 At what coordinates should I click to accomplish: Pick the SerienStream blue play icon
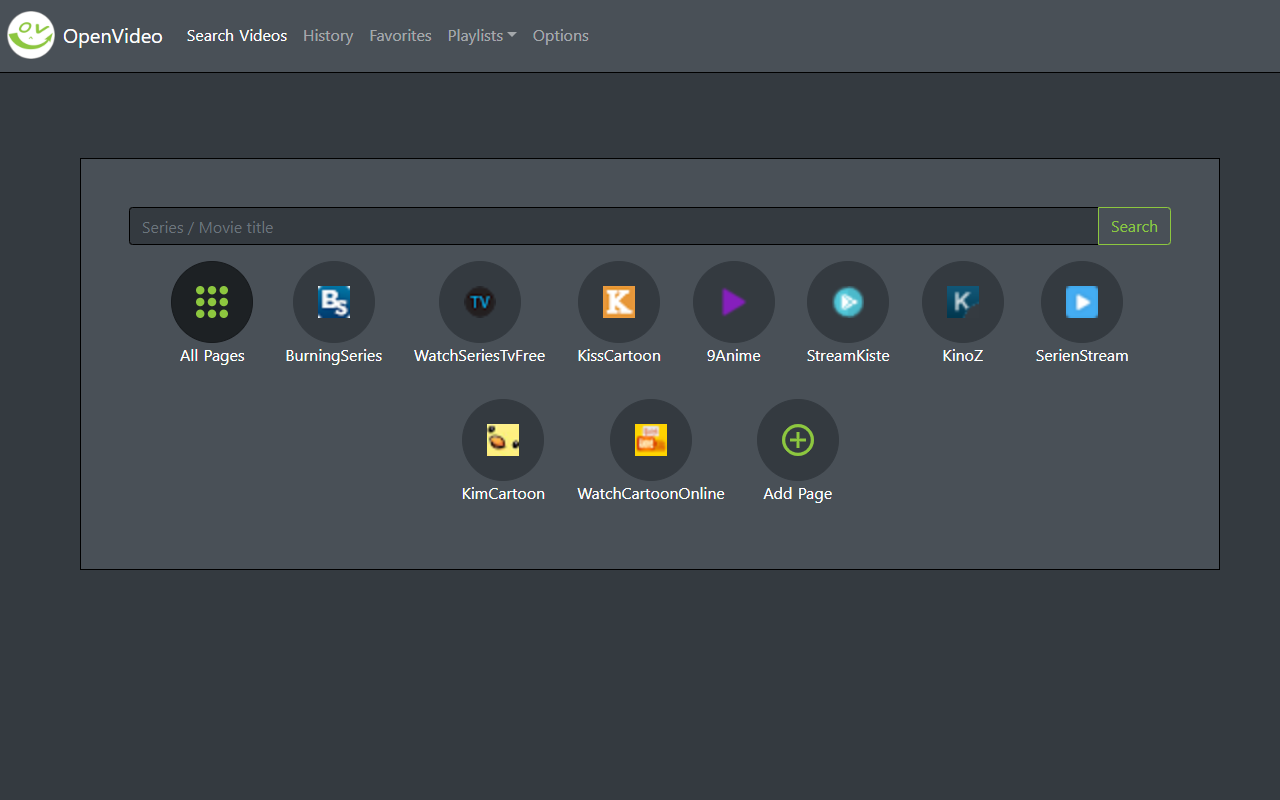[x=1082, y=302]
